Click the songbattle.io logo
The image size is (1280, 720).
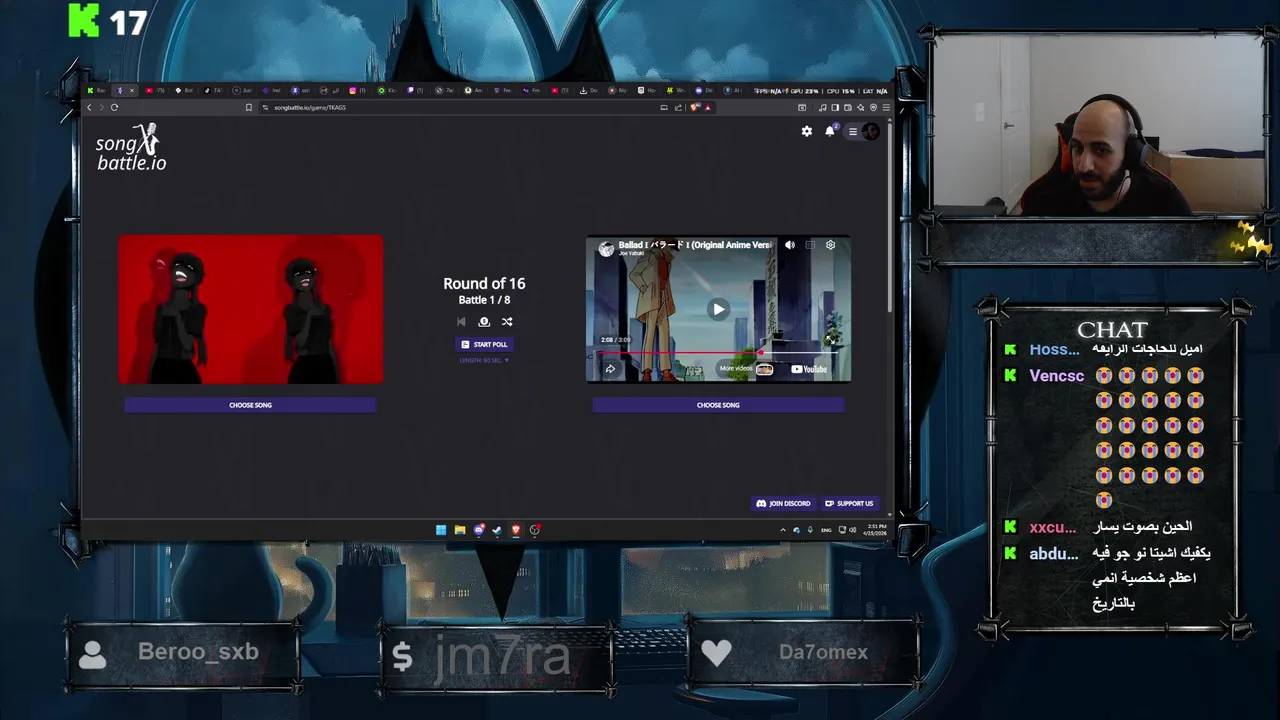coord(131,147)
